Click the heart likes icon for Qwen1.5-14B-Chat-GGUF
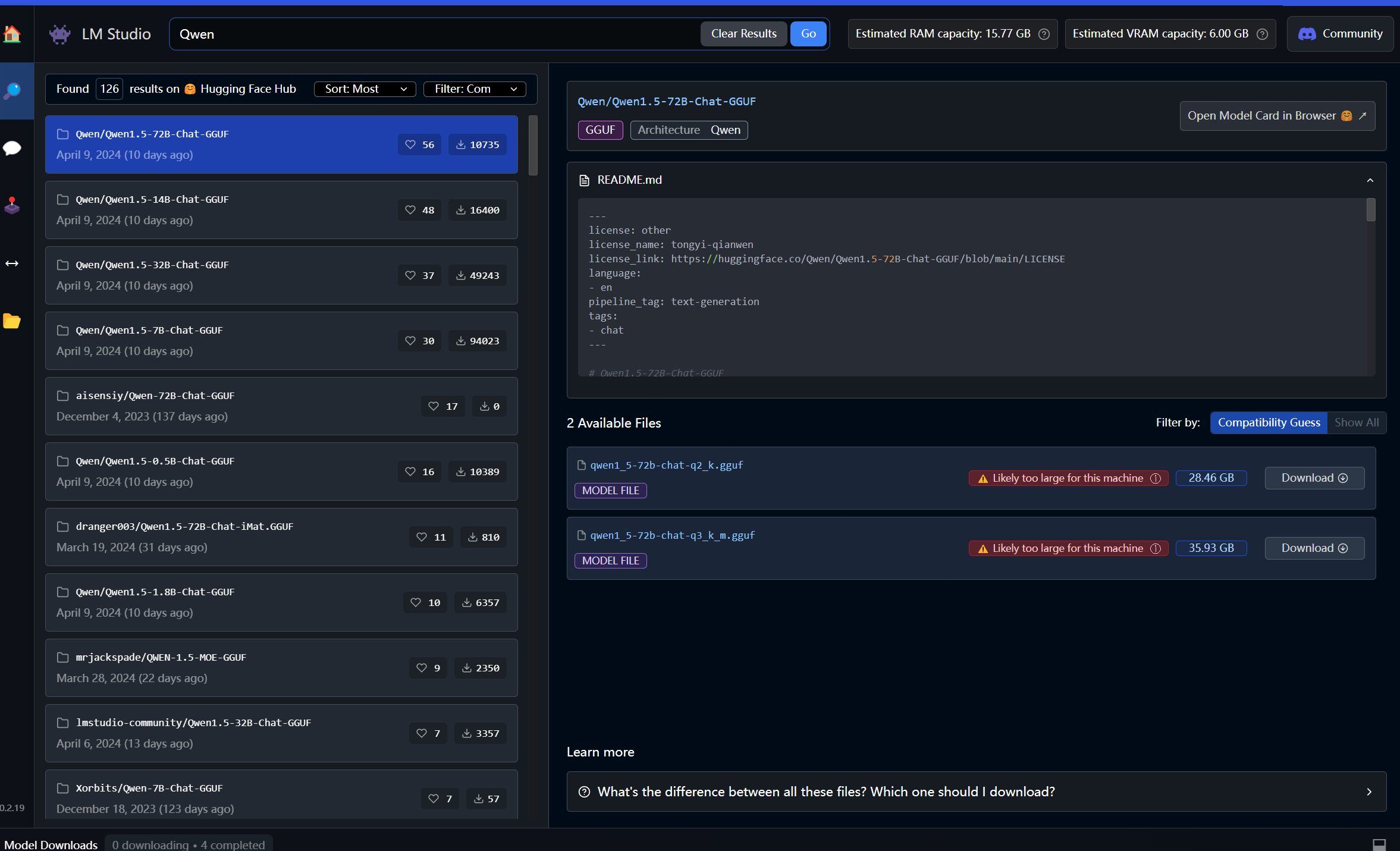This screenshot has width=1400, height=851. click(410, 210)
